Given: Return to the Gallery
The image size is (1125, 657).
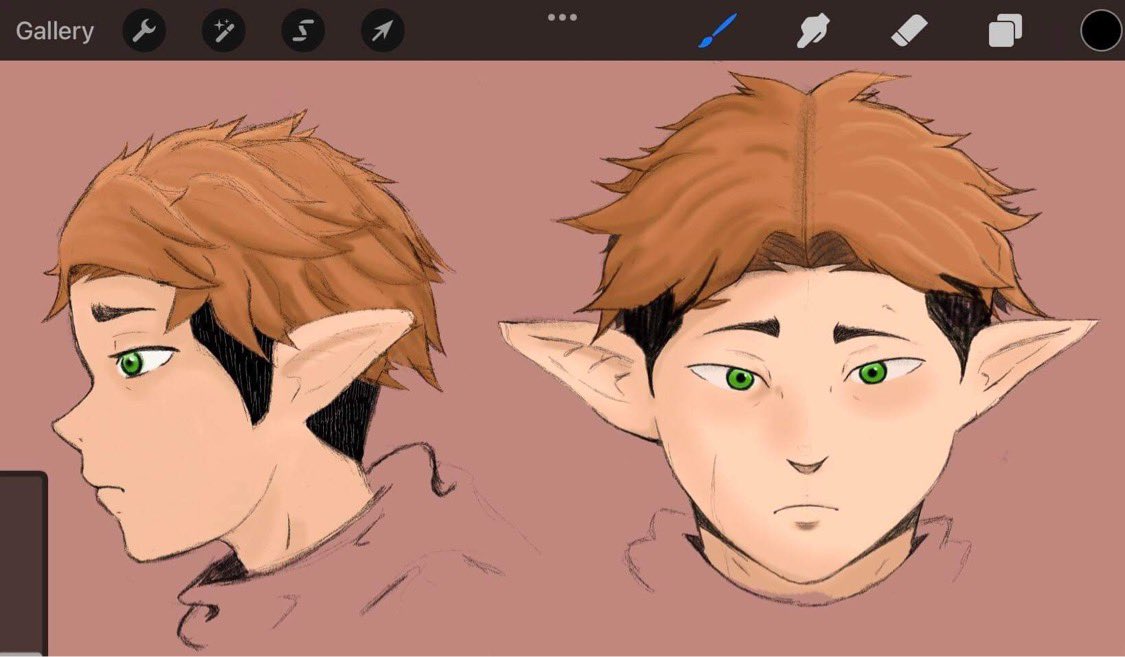Looking at the screenshot, I should tap(55, 31).
